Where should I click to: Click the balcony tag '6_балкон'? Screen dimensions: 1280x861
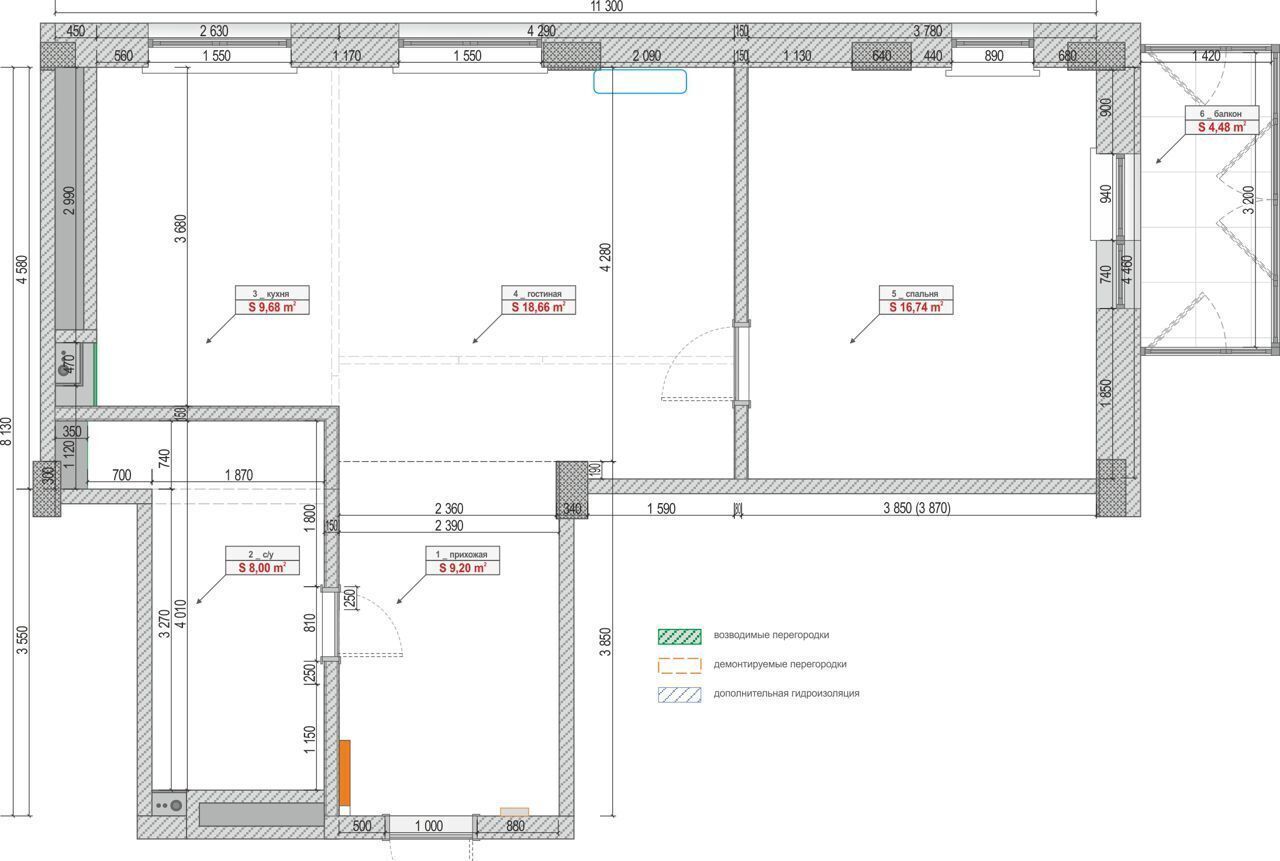pos(1221,113)
